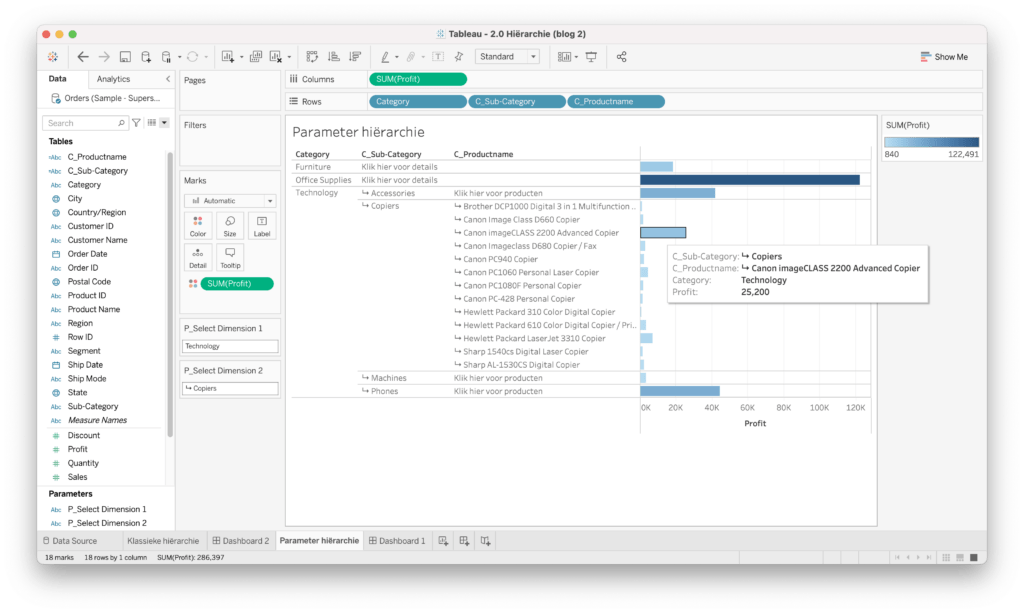The image size is (1024, 613).
Task: Add a new worksheet from bottom tabs
Action: [443, 541]
